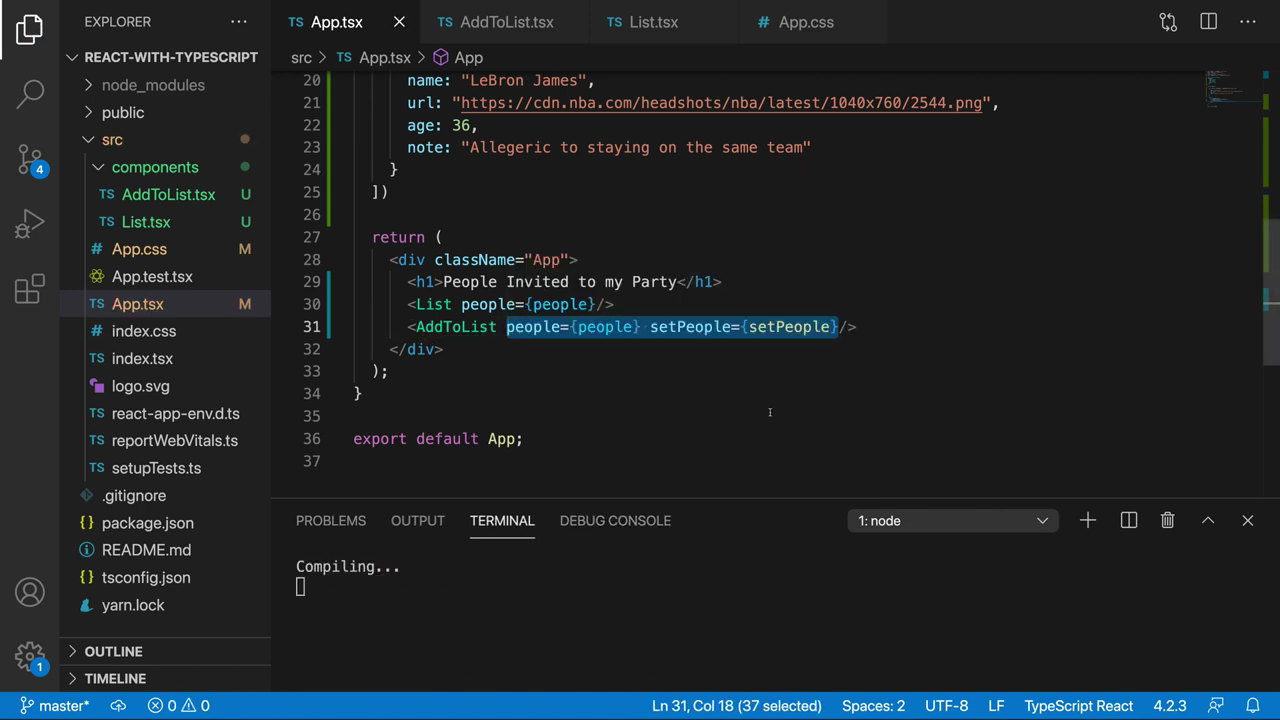Open the OUTPUT panel tab
This screenshot has width=1280, height=720.
click(x=418, y=520)
